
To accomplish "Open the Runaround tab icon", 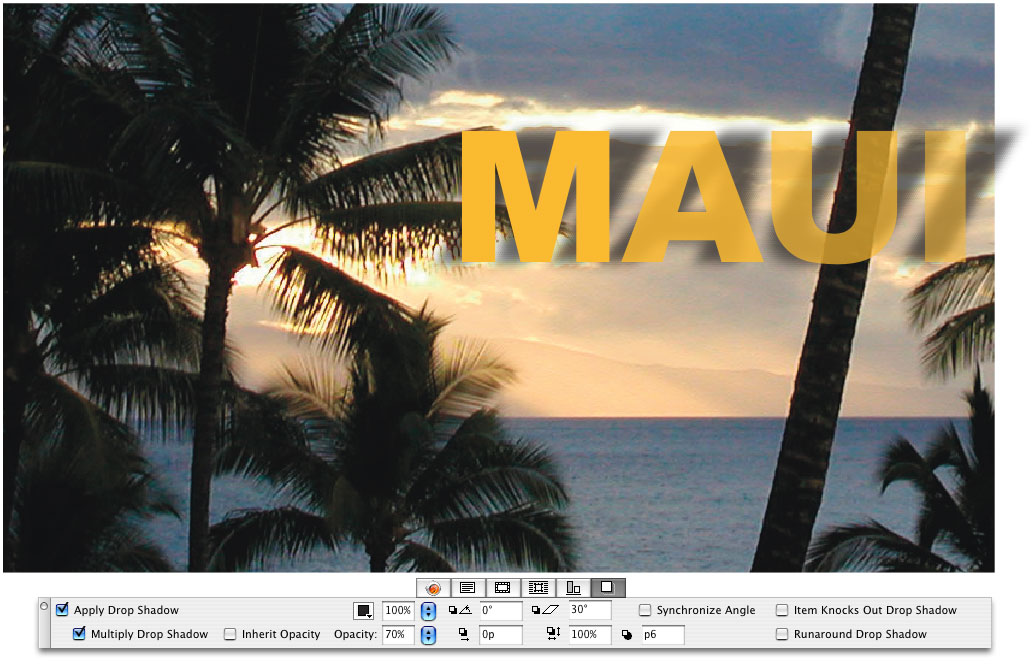I will click(538, 587).
